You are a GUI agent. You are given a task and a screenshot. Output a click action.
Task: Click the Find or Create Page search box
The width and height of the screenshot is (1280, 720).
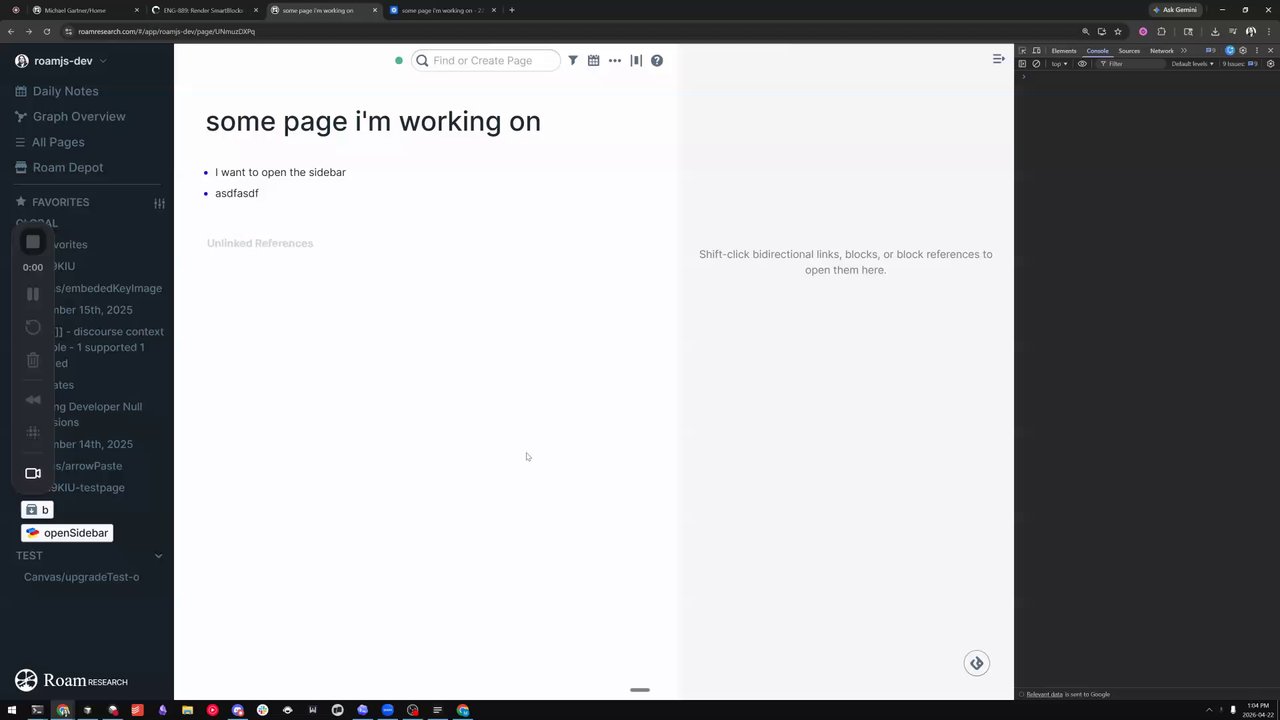[x=486, y=61]
